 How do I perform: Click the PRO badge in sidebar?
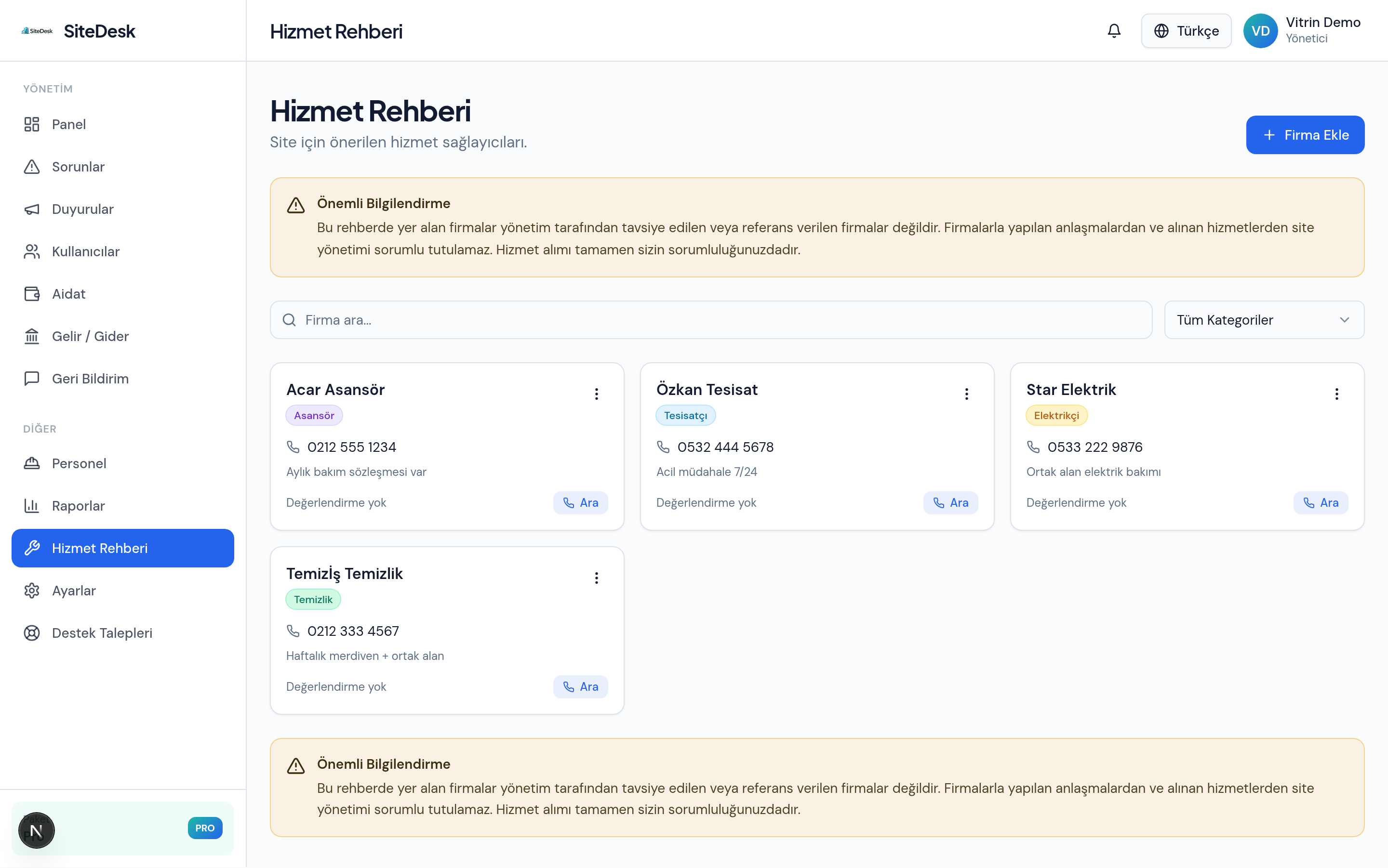pyautogui.click(x=205, y=828)
